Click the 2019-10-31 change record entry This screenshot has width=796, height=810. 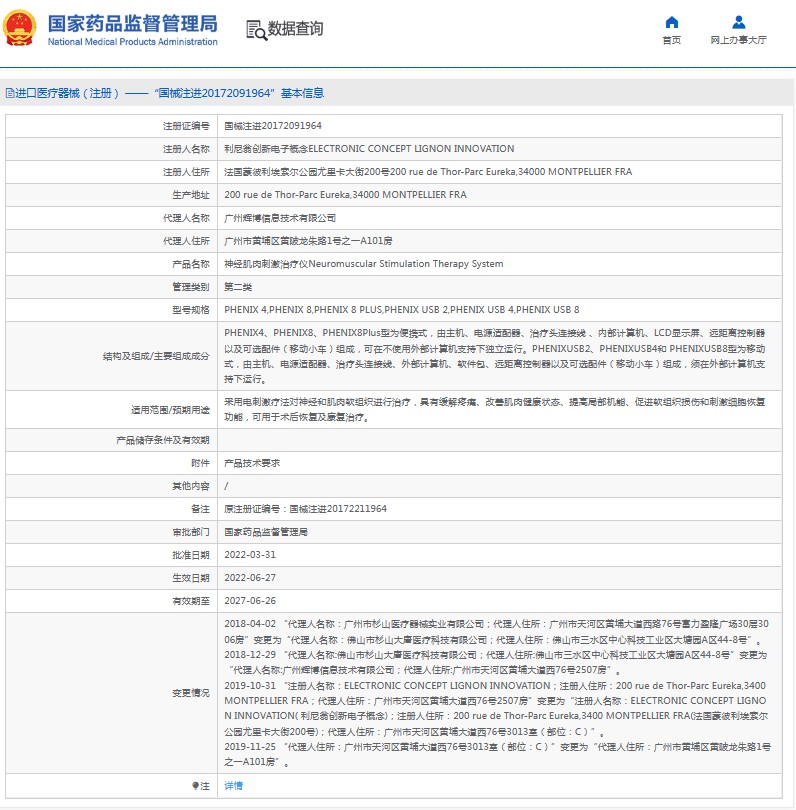pyautogui.click(x=496, y=708)
